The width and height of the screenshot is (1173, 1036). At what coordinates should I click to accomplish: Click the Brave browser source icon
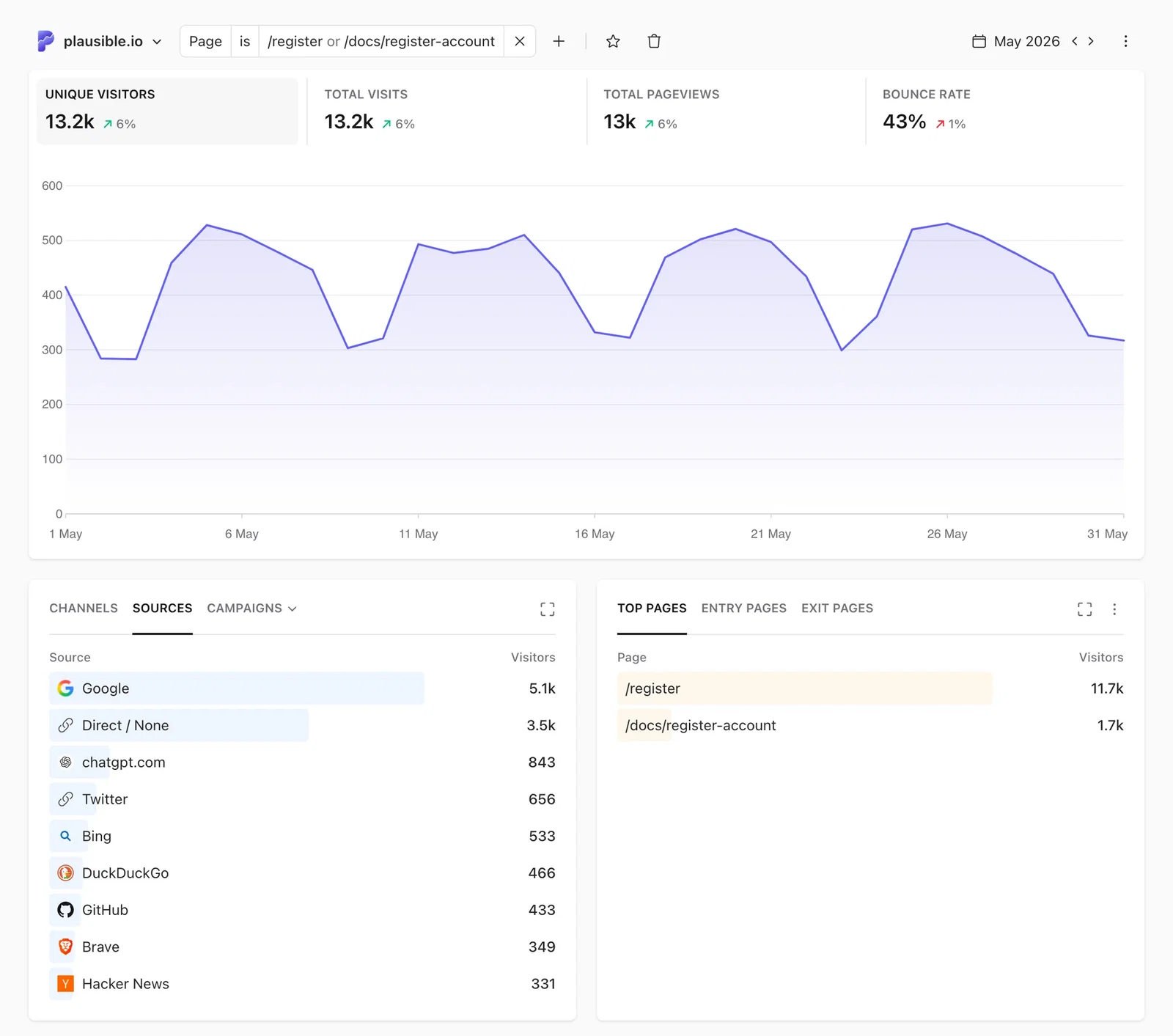click(x=65, y=947)
